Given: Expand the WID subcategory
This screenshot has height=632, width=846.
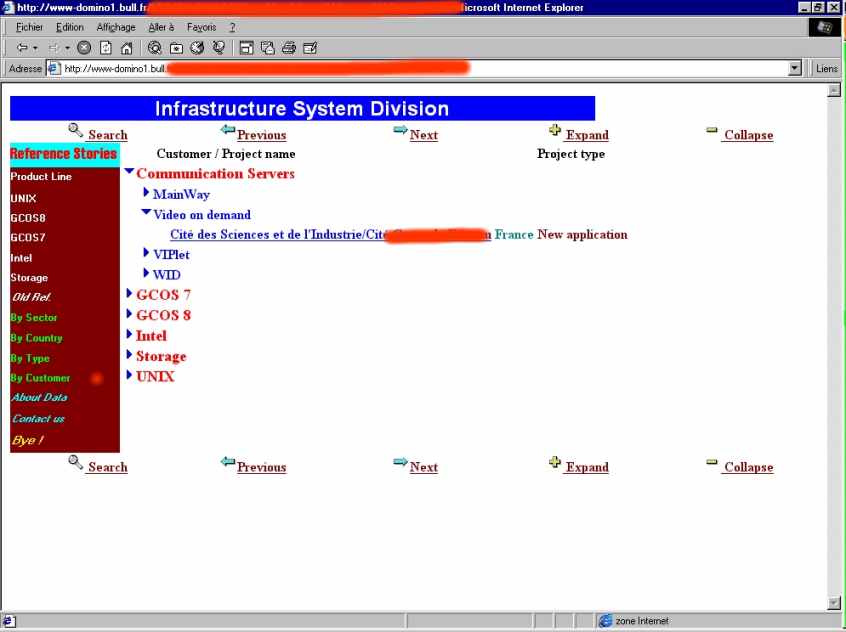Looking at the screenshot, I should pos(146,273).
